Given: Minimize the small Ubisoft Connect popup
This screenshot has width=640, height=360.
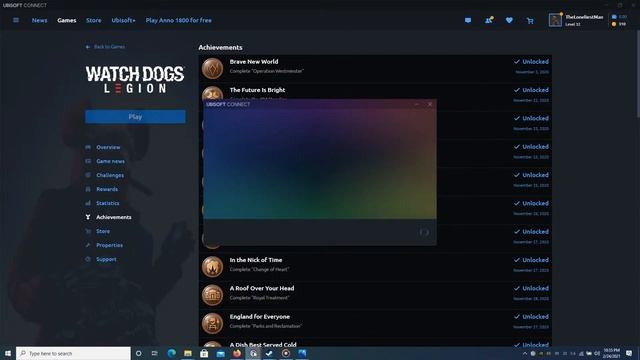Looking at the screenshot, I should click(417, 104).
